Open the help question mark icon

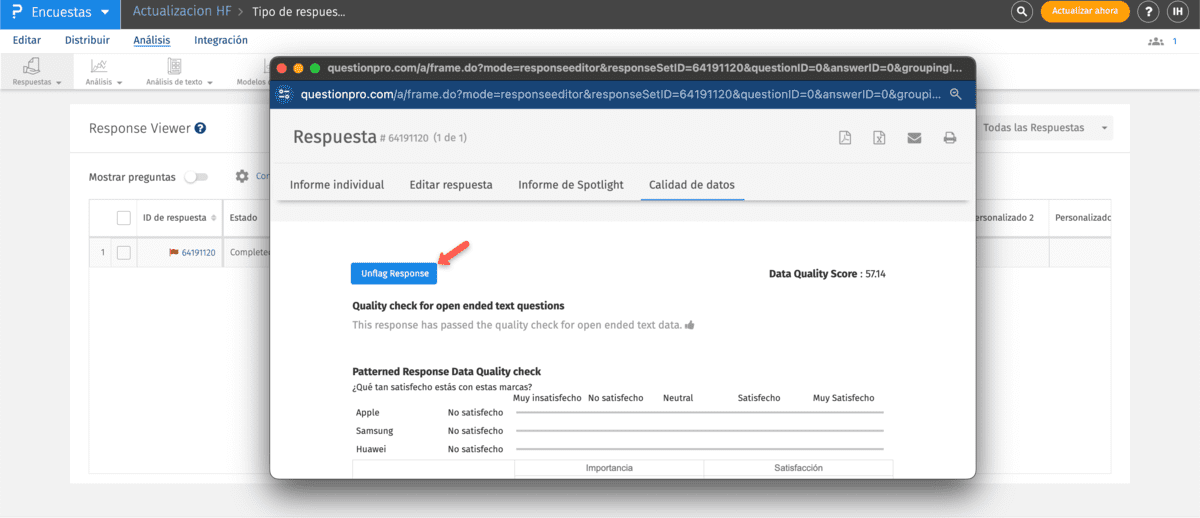click(x=1150, y=12)
